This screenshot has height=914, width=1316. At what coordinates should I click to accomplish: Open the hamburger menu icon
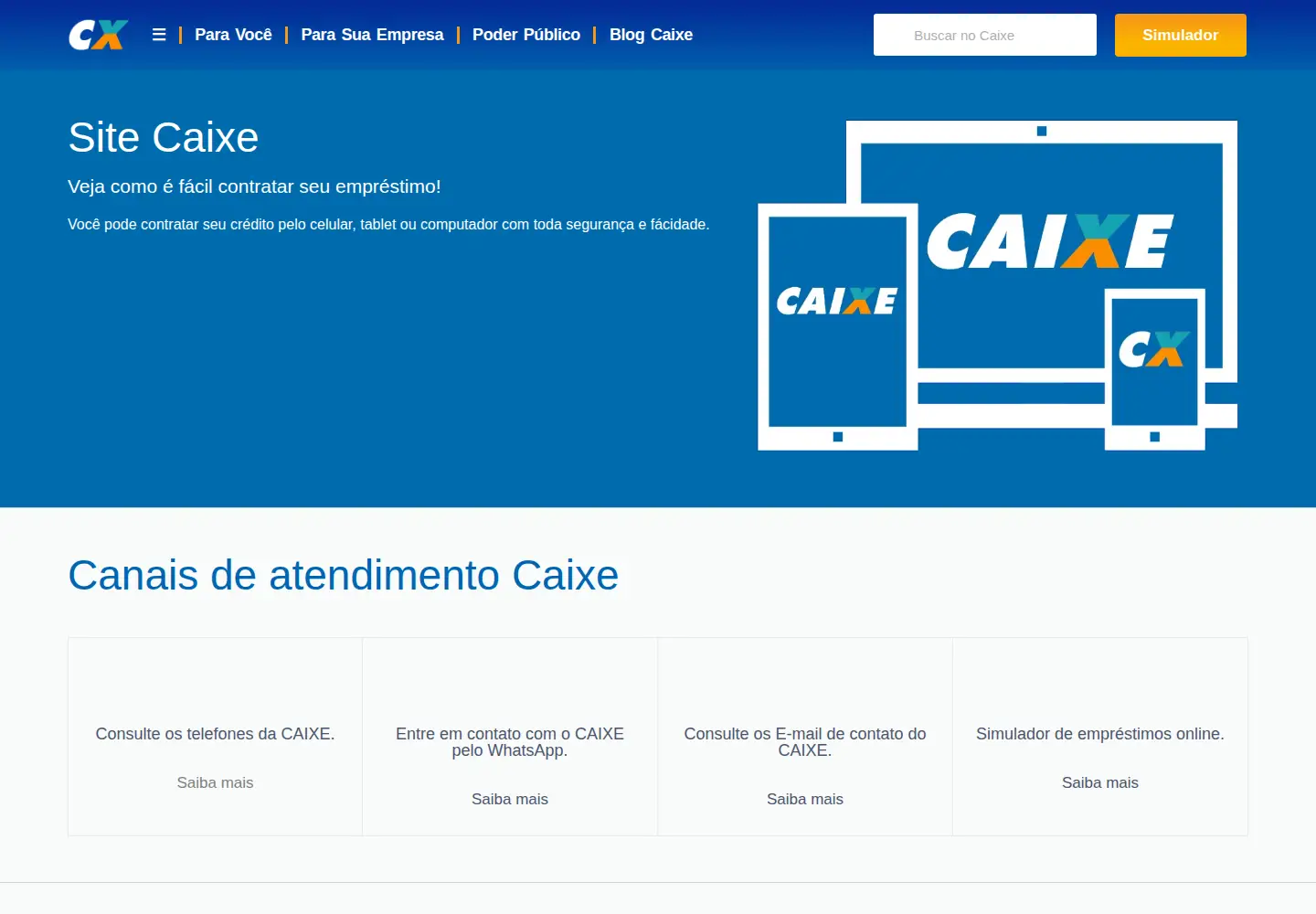tap(159, 35)
